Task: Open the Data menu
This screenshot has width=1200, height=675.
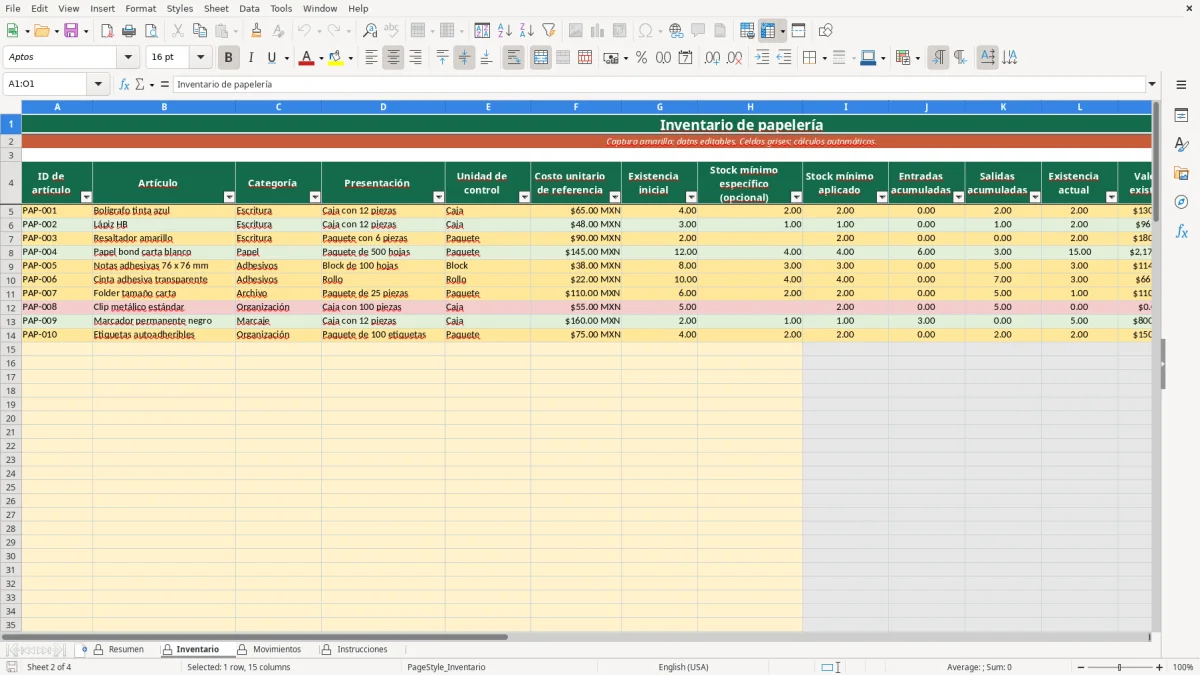Action: 249,8
